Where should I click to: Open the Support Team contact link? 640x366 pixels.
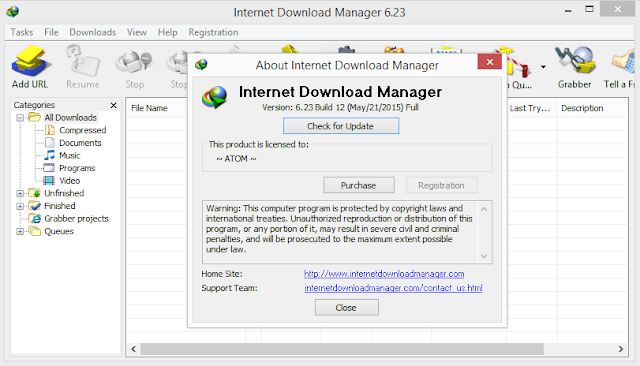pos(393,288)
